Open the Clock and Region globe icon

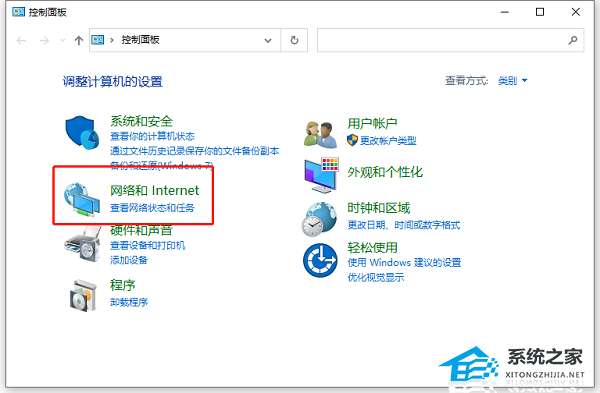click(x=319, y=219)
